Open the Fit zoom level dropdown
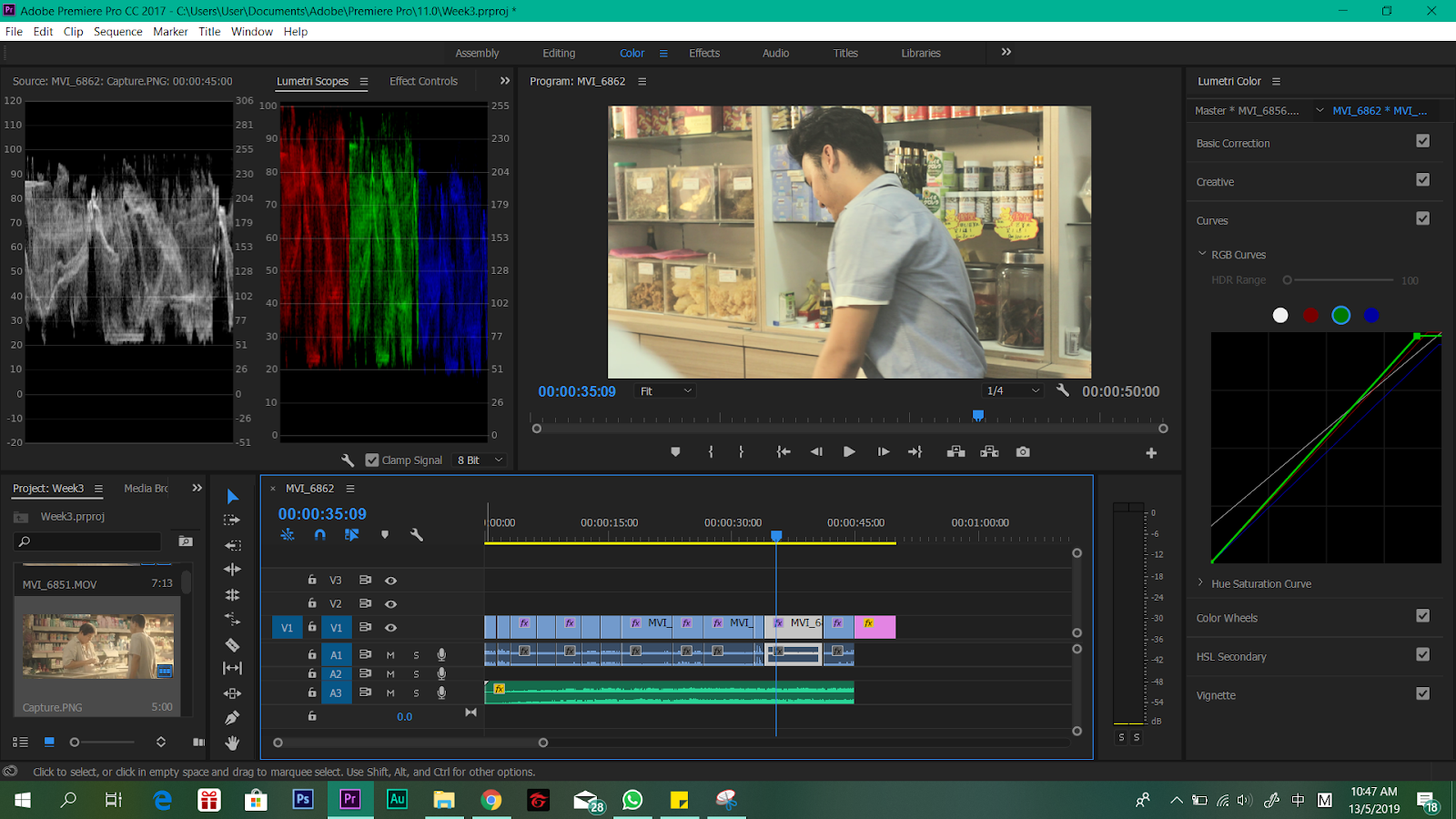This screenshot has height=819, width=1456. tap(666, 391)
